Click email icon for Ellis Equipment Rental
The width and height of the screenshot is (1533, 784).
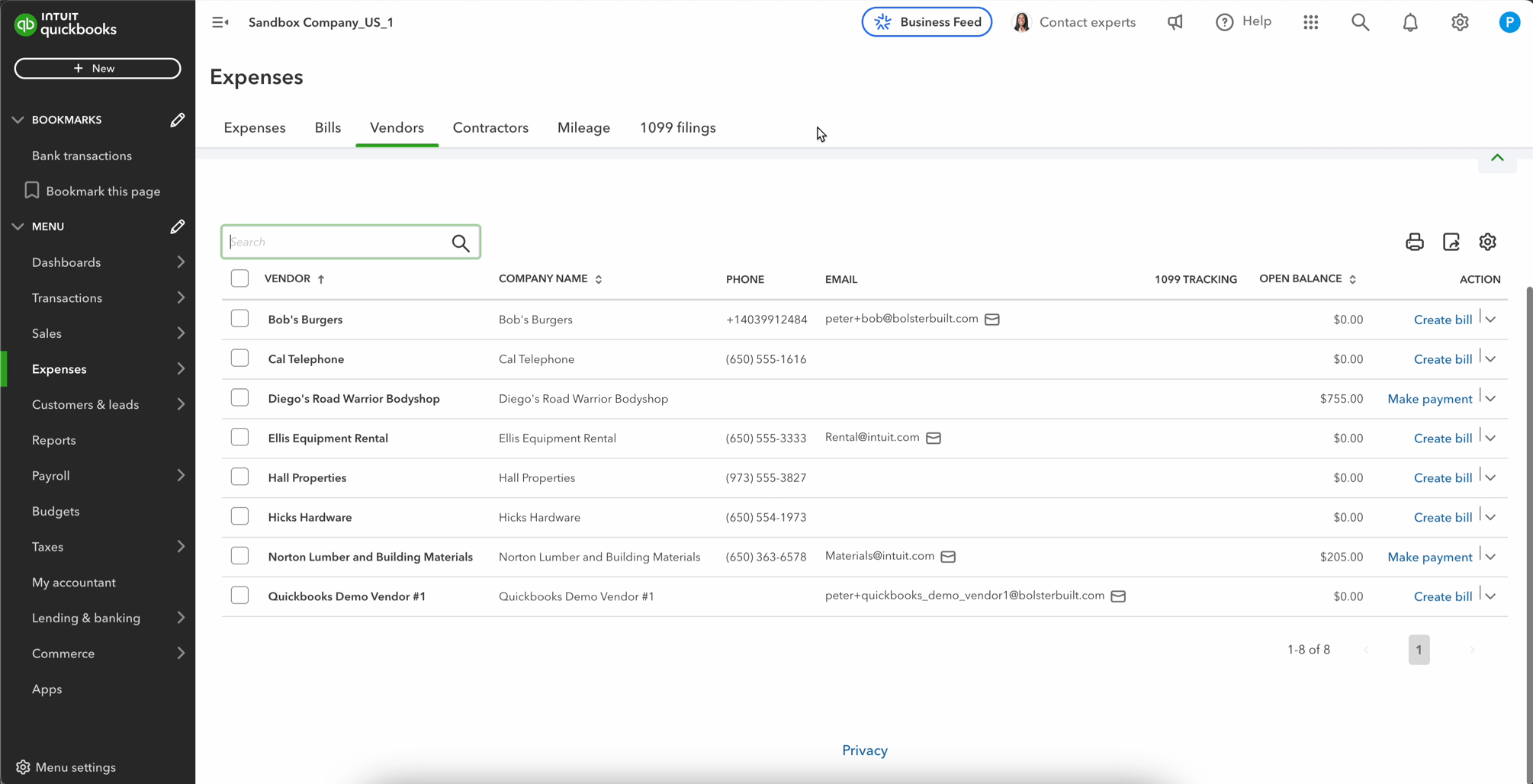(934, 438)
